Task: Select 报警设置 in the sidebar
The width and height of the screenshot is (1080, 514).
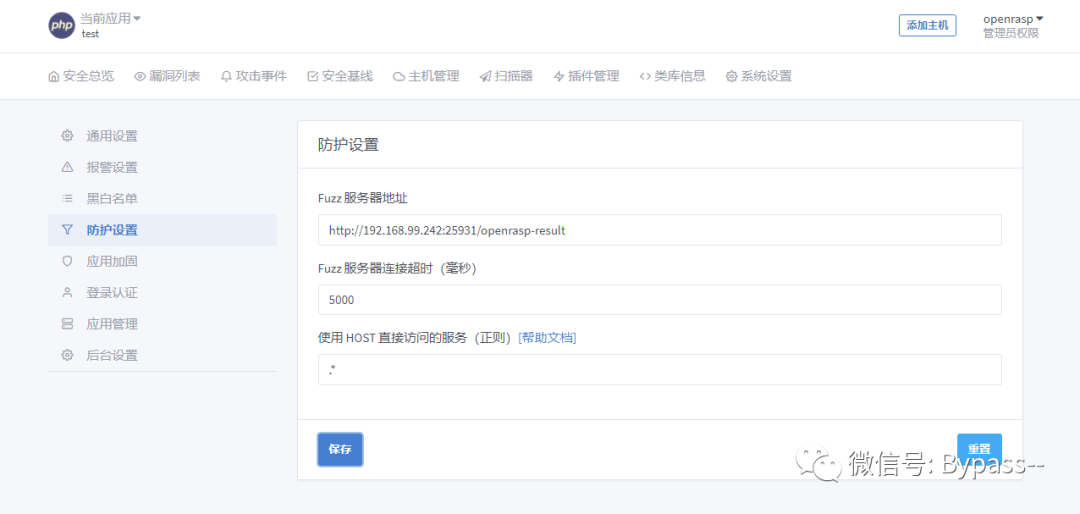Action: [163, 167]
